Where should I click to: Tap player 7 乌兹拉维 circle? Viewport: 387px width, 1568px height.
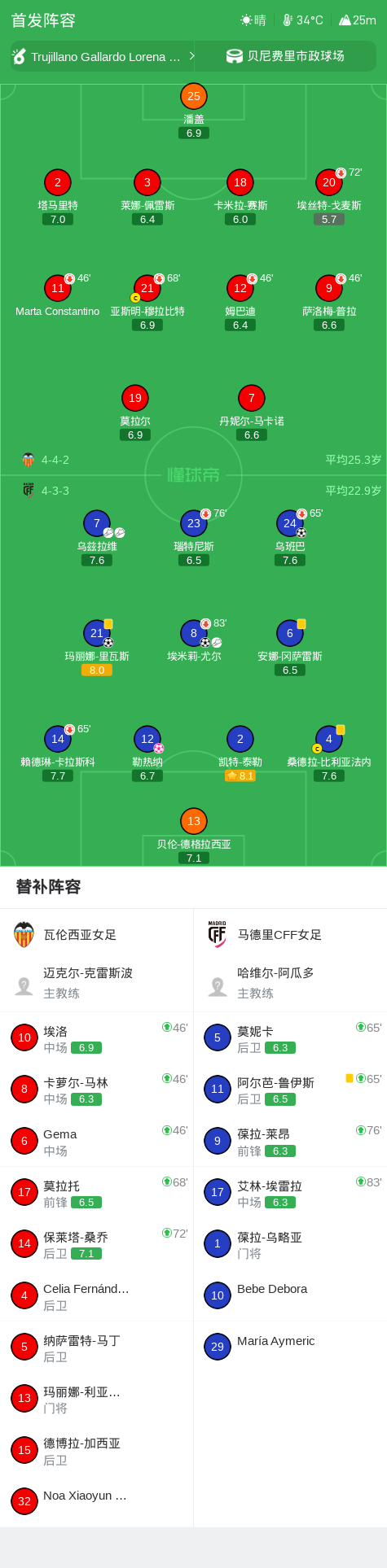pos(97,523)
